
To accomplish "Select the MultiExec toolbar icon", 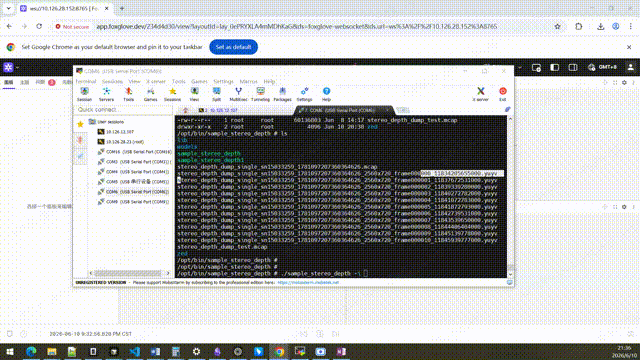I will click(x=238, y=94).
